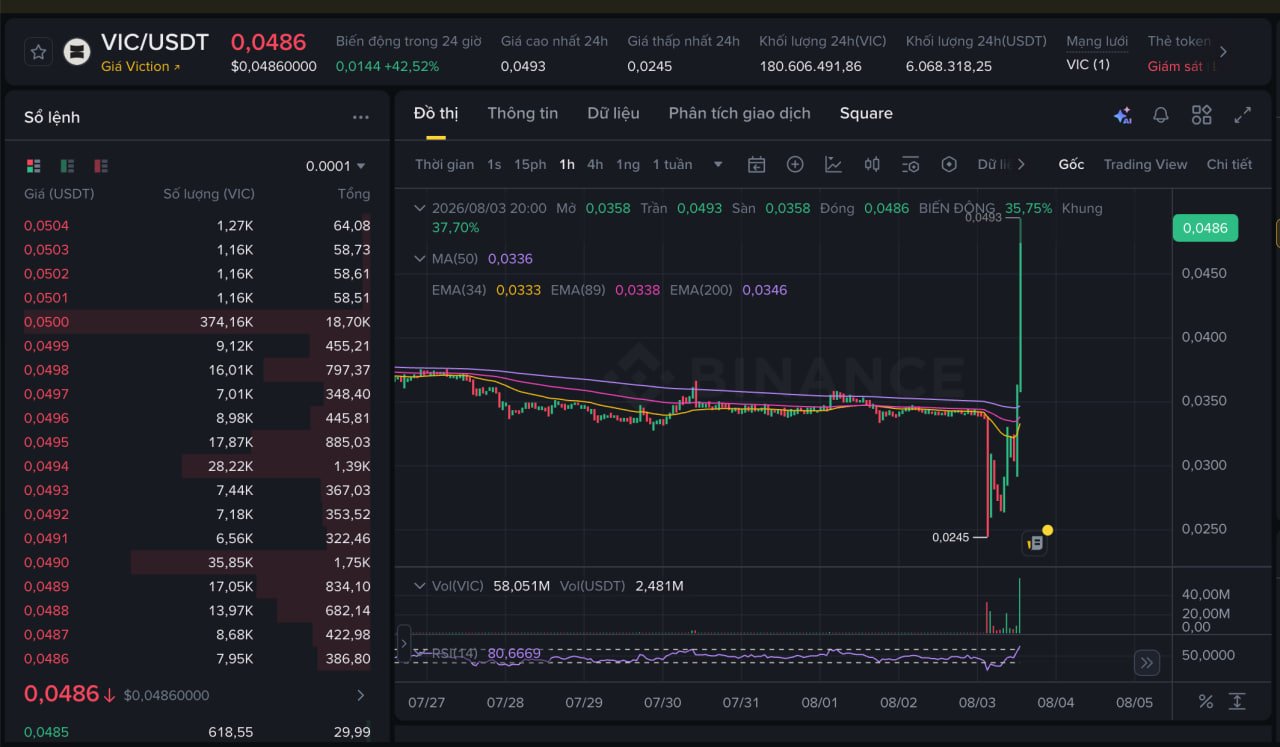The height and width of the screenshot is (747, 1280).
Task: Switch to the Thông tin tab
Action: click(x=523, y=113)
